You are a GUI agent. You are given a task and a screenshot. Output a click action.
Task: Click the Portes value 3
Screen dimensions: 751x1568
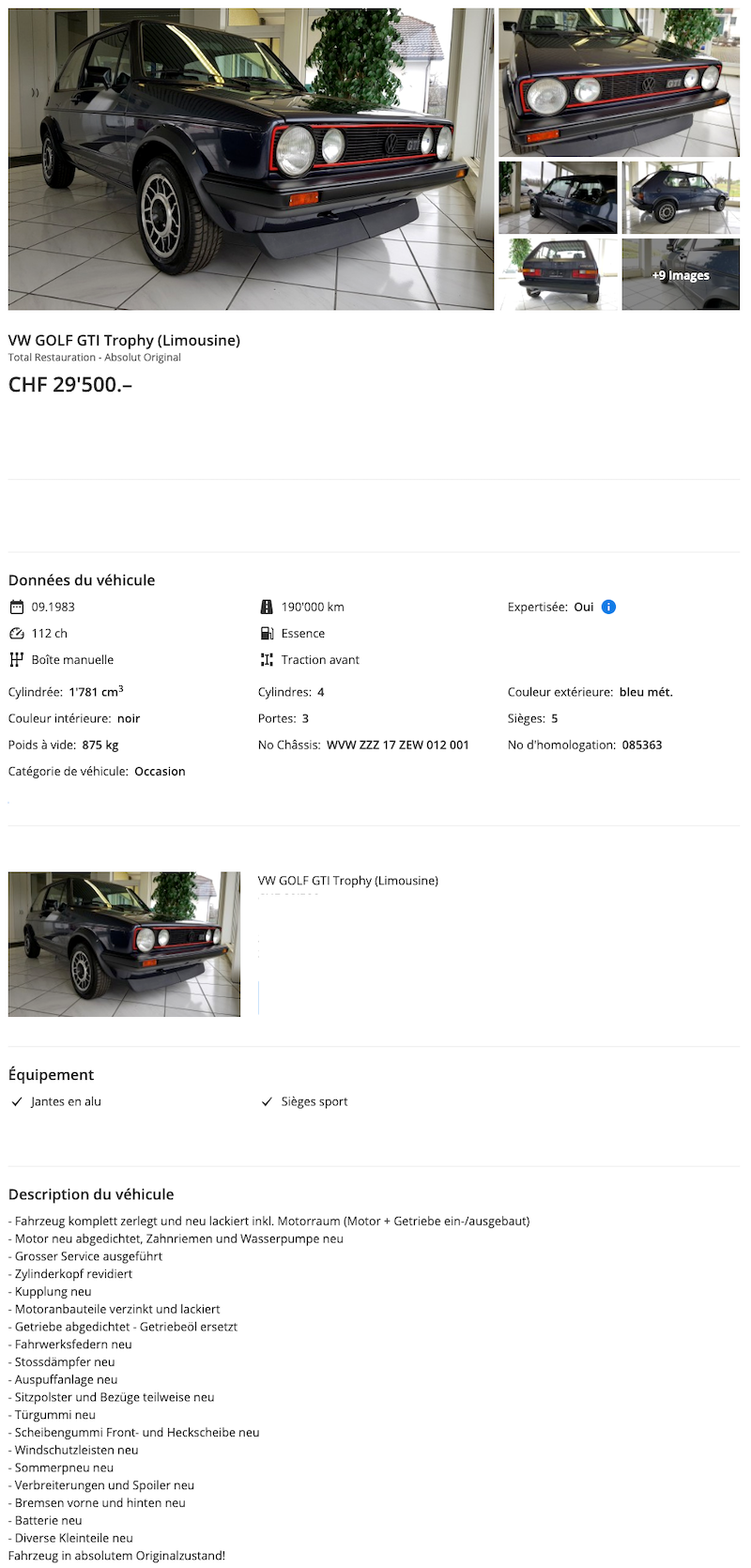coord(305,718)
